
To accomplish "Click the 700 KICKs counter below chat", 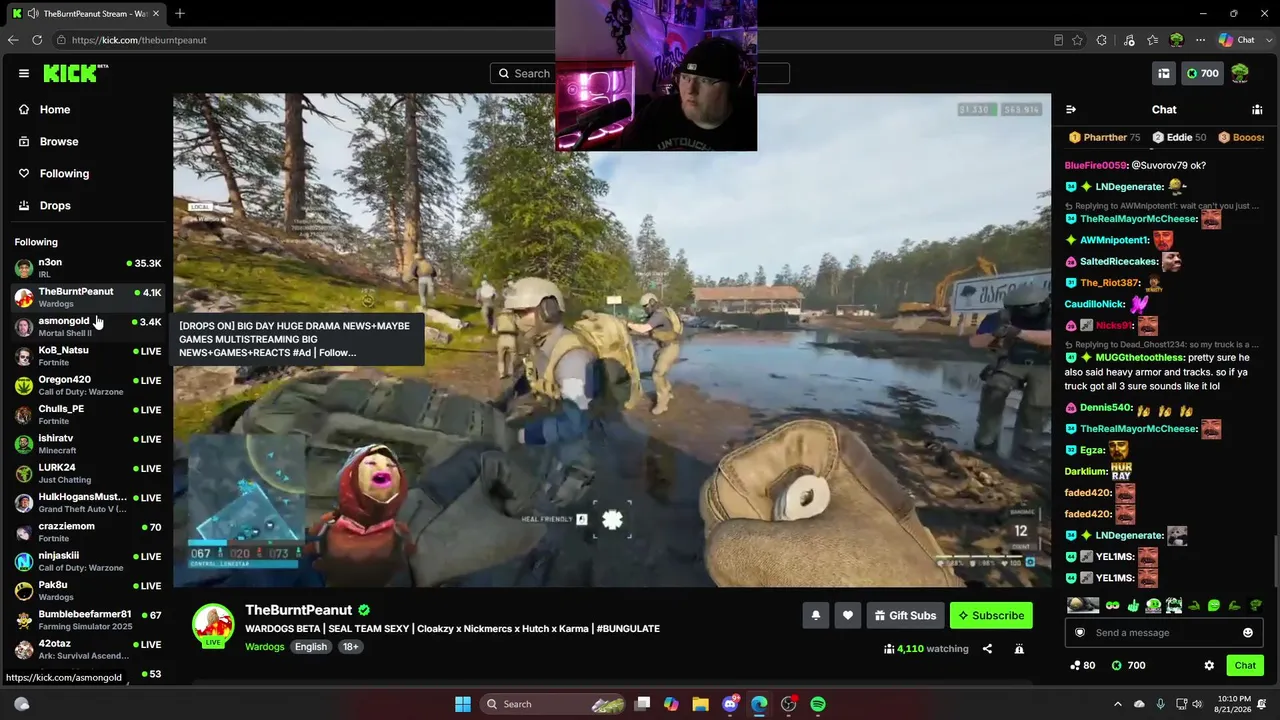I will (x=1129, y=665).
